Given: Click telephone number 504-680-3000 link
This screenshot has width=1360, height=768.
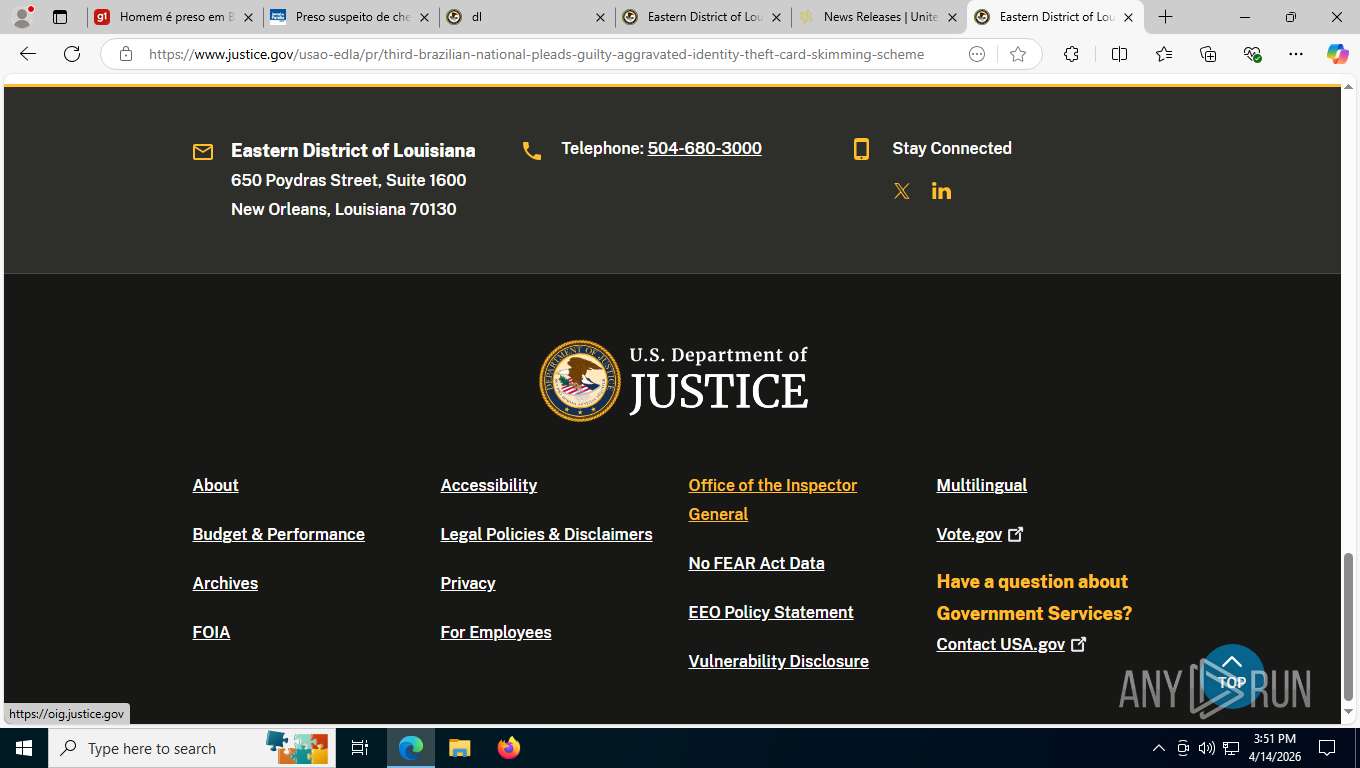Looking at the screenshot, I should 704,148.
